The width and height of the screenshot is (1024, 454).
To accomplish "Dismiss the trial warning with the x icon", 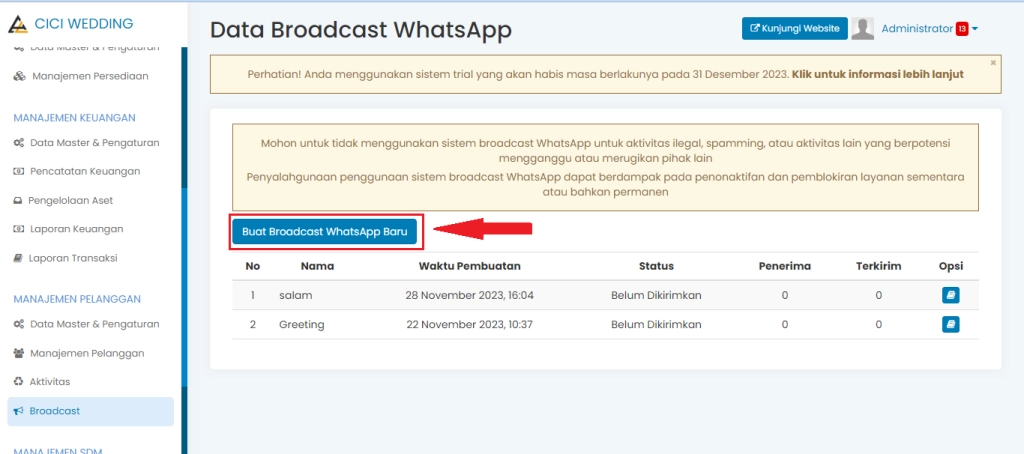I will (x=993, y=63).
